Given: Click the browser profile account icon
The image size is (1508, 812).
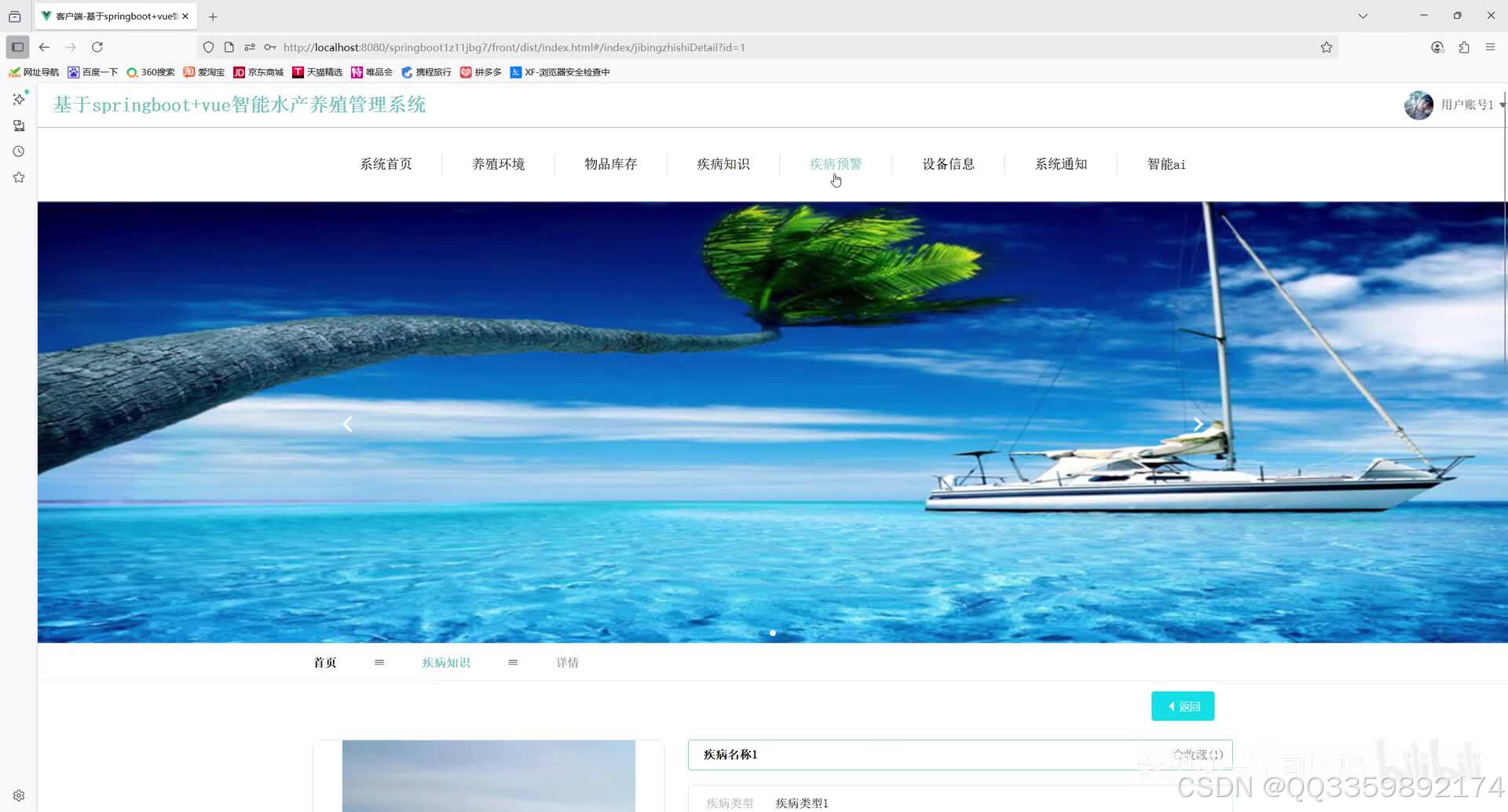Looking at the screenshot, I should (1437, 47).
